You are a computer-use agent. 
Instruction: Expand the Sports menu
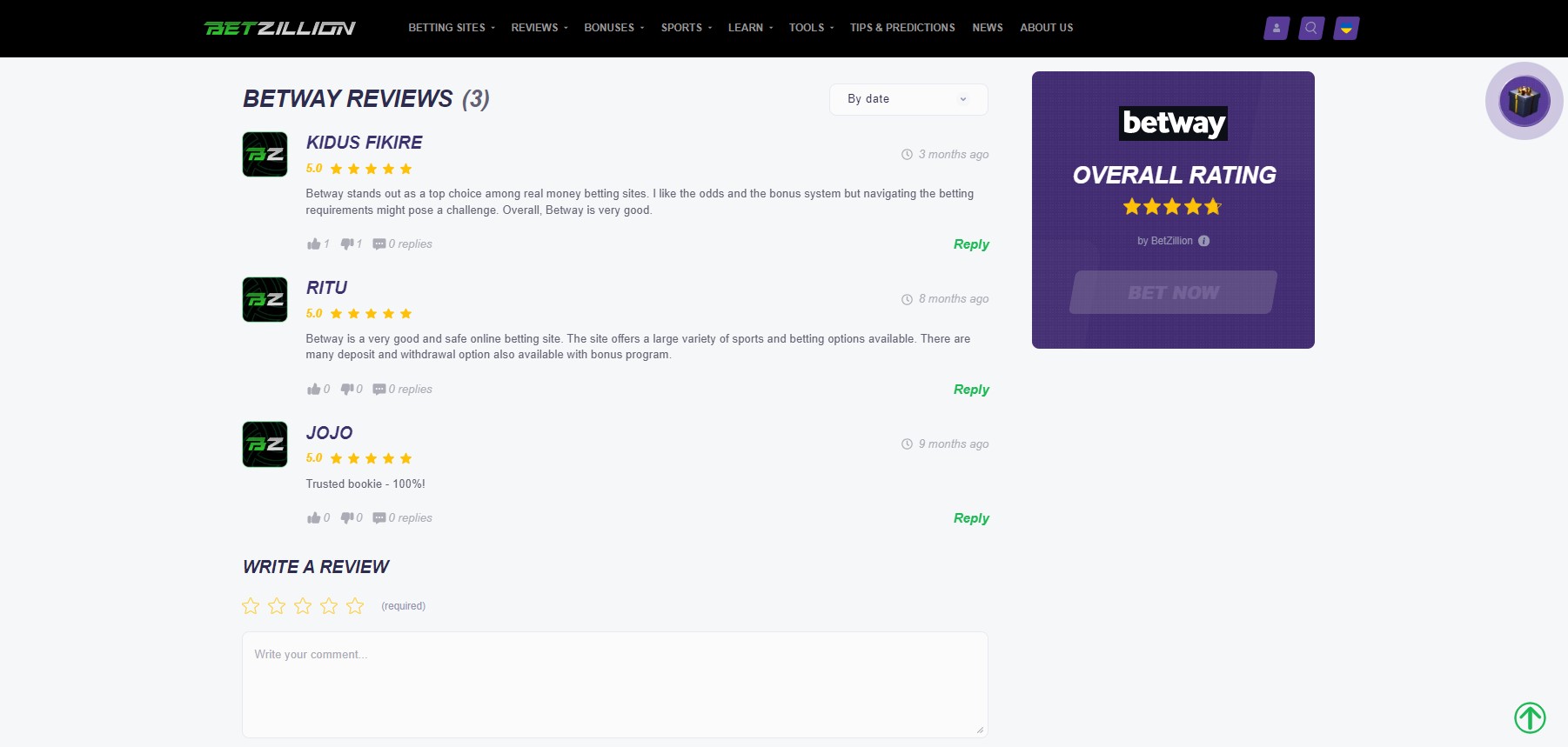tap(687, 28)
